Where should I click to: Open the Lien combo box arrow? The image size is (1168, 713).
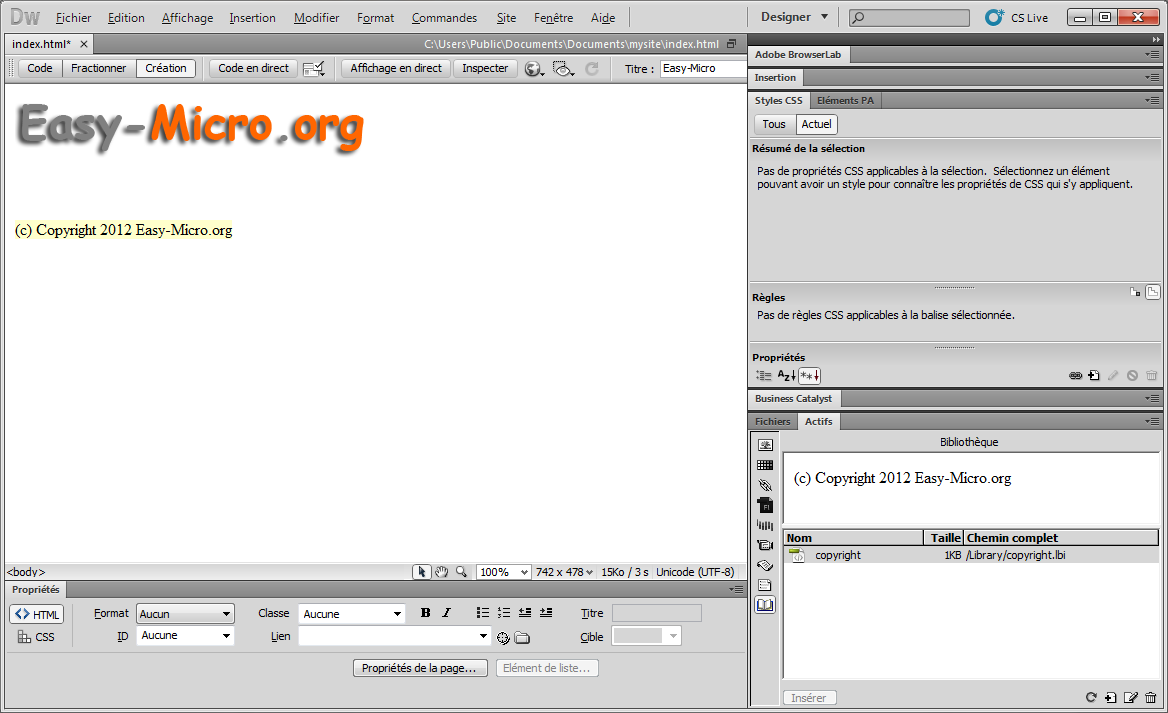click(x=483, y=636)
